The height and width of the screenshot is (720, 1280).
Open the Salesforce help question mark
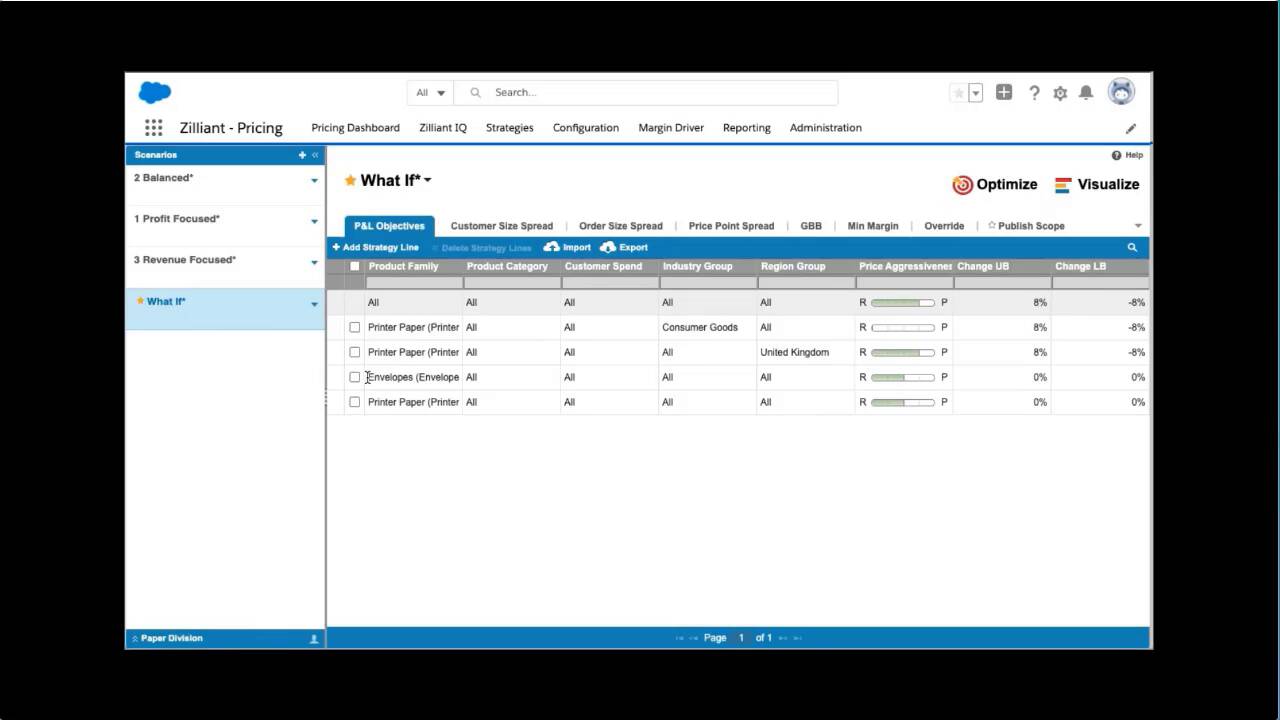point(1034,93)
